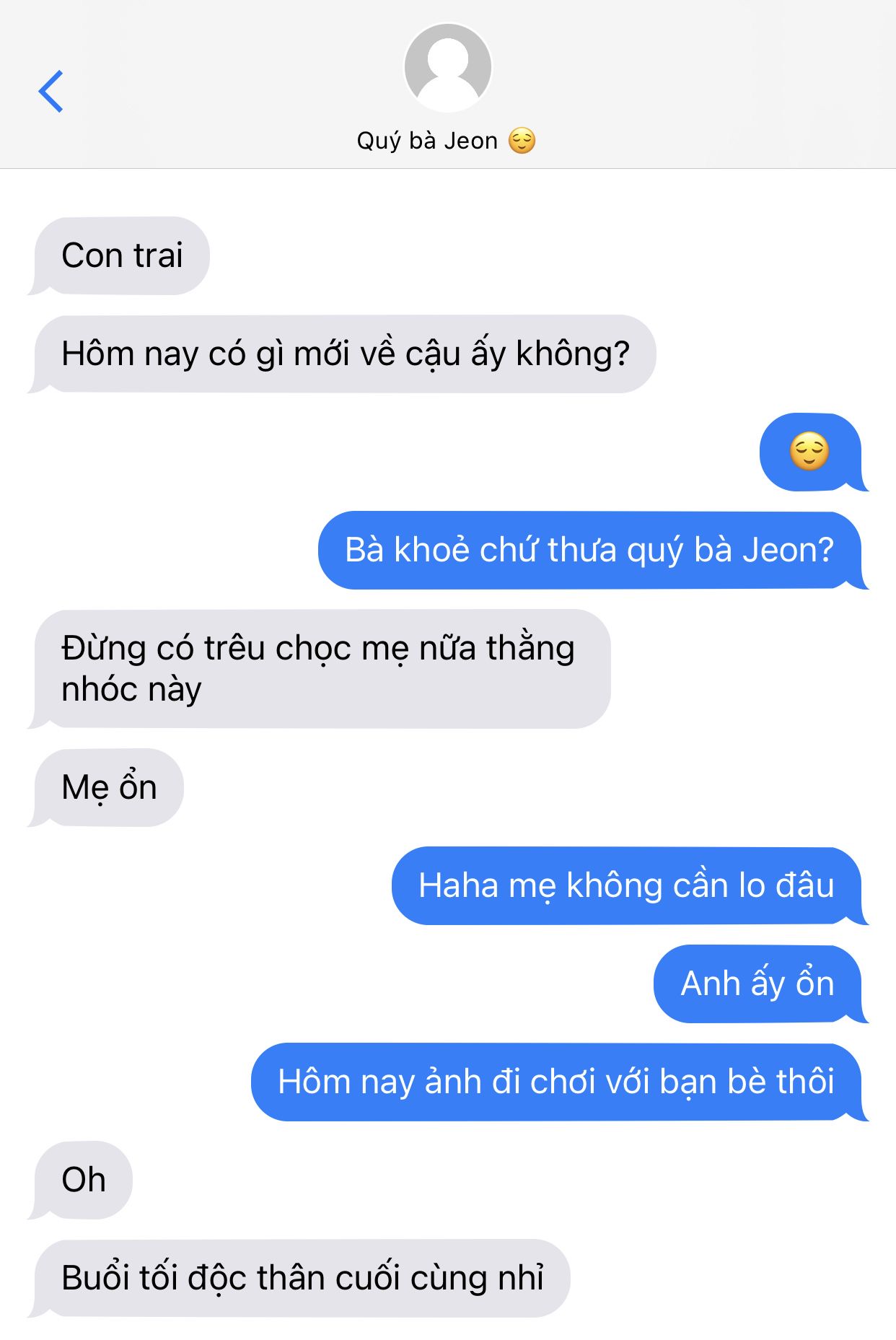Tap the 'Anh ấy ổn' sent message
The height and width of the screenshot is (1340, 896).
click(x=761, y=984)
